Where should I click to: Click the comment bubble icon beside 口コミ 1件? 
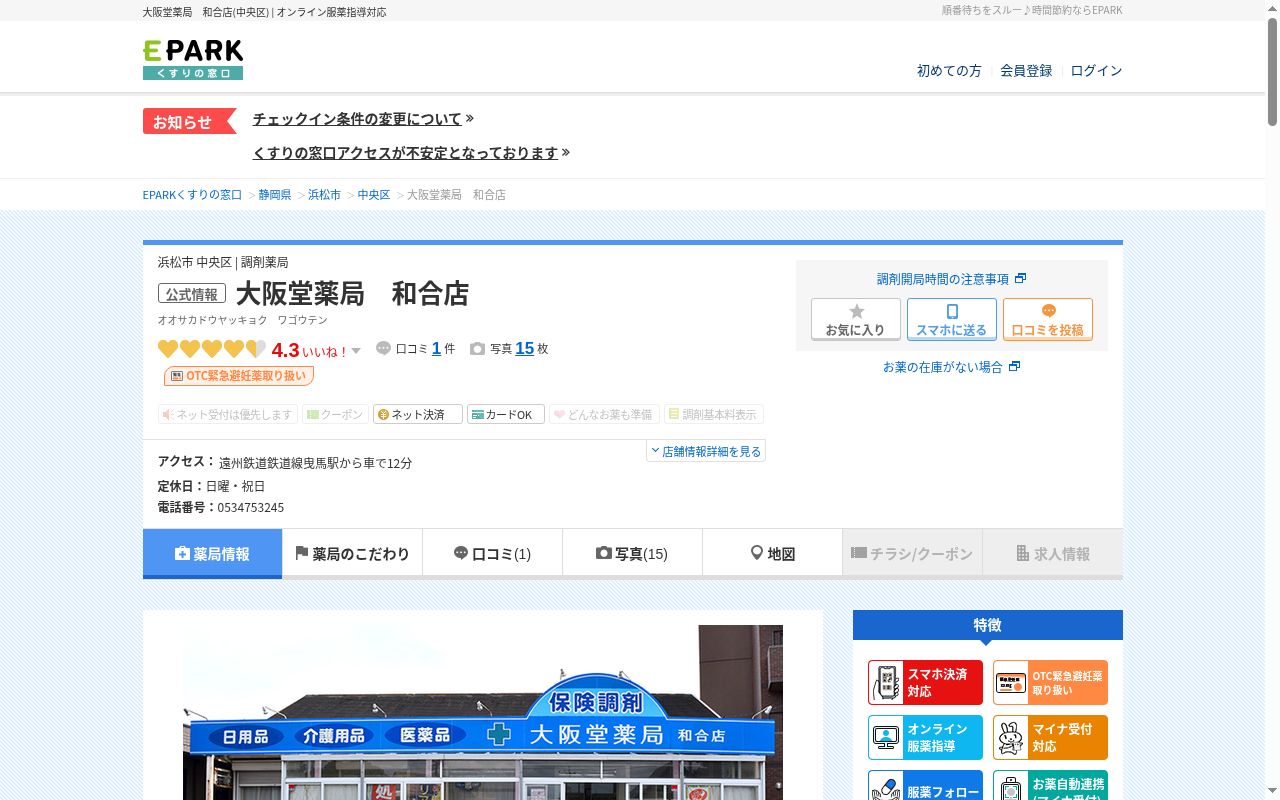[x=383, y=349]
